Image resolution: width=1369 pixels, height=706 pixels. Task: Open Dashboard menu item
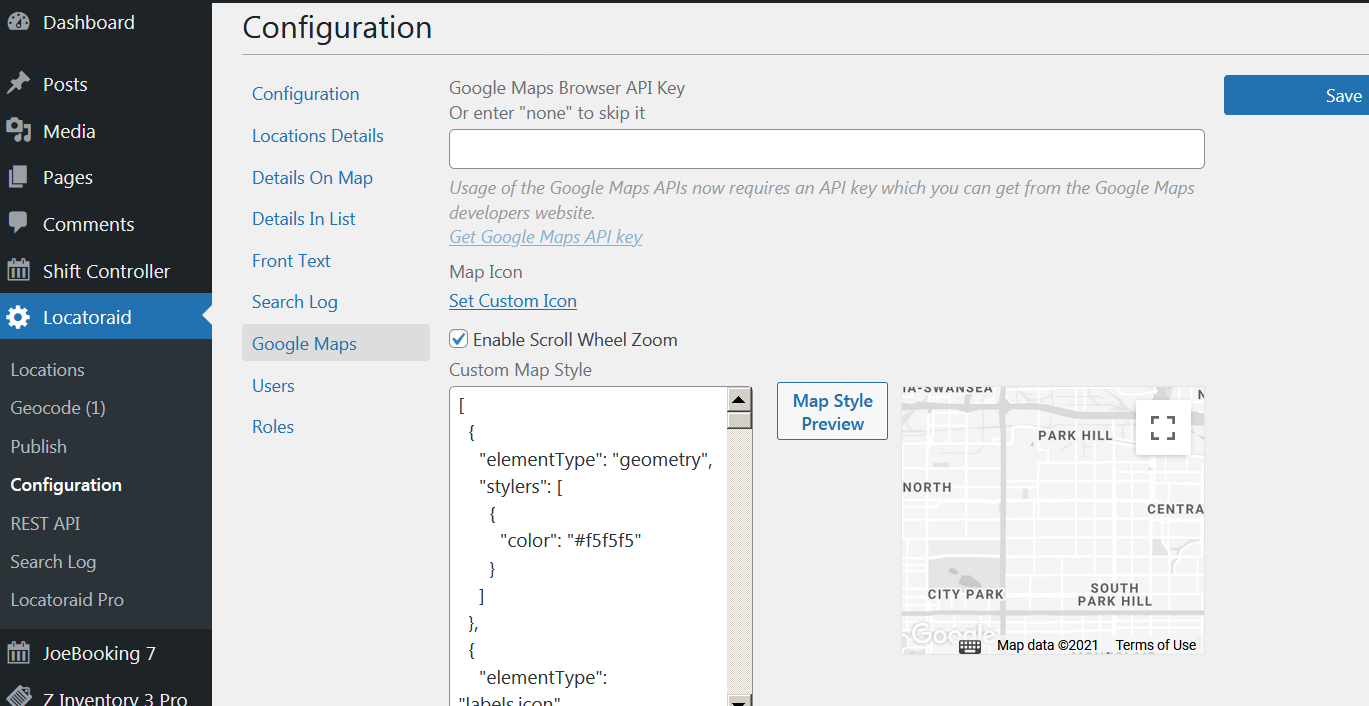106,22
